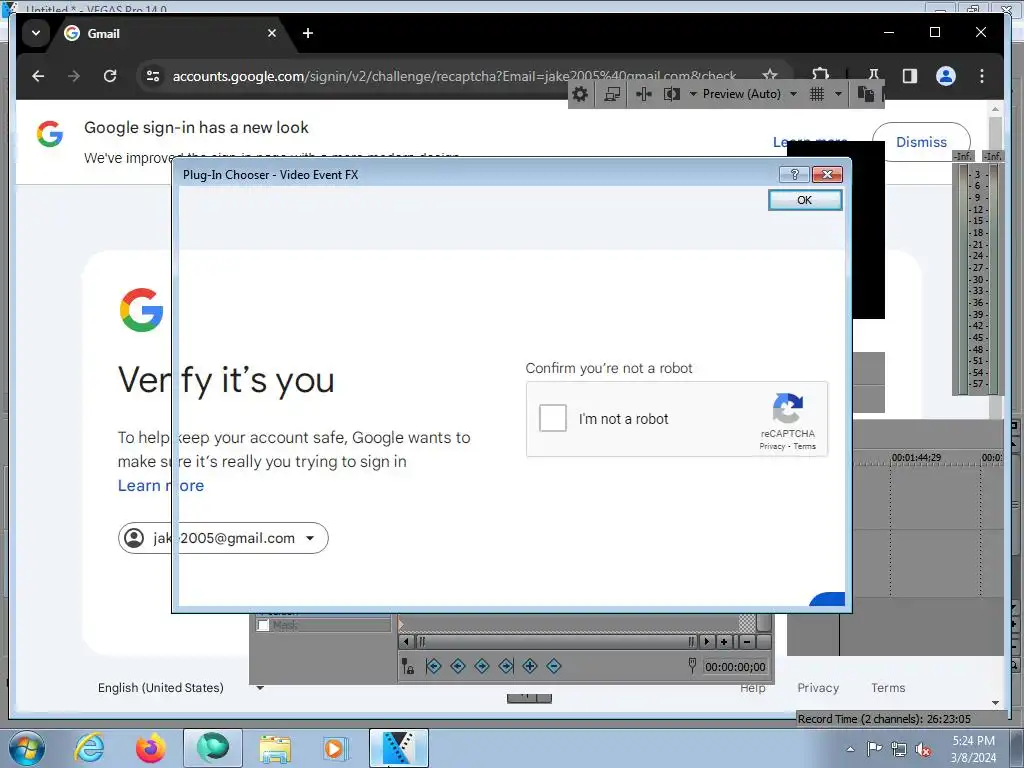This screenshot has width=1024, height=768.
Task: Open Chrome three-dot menu
Action: (x=982, y=76)
